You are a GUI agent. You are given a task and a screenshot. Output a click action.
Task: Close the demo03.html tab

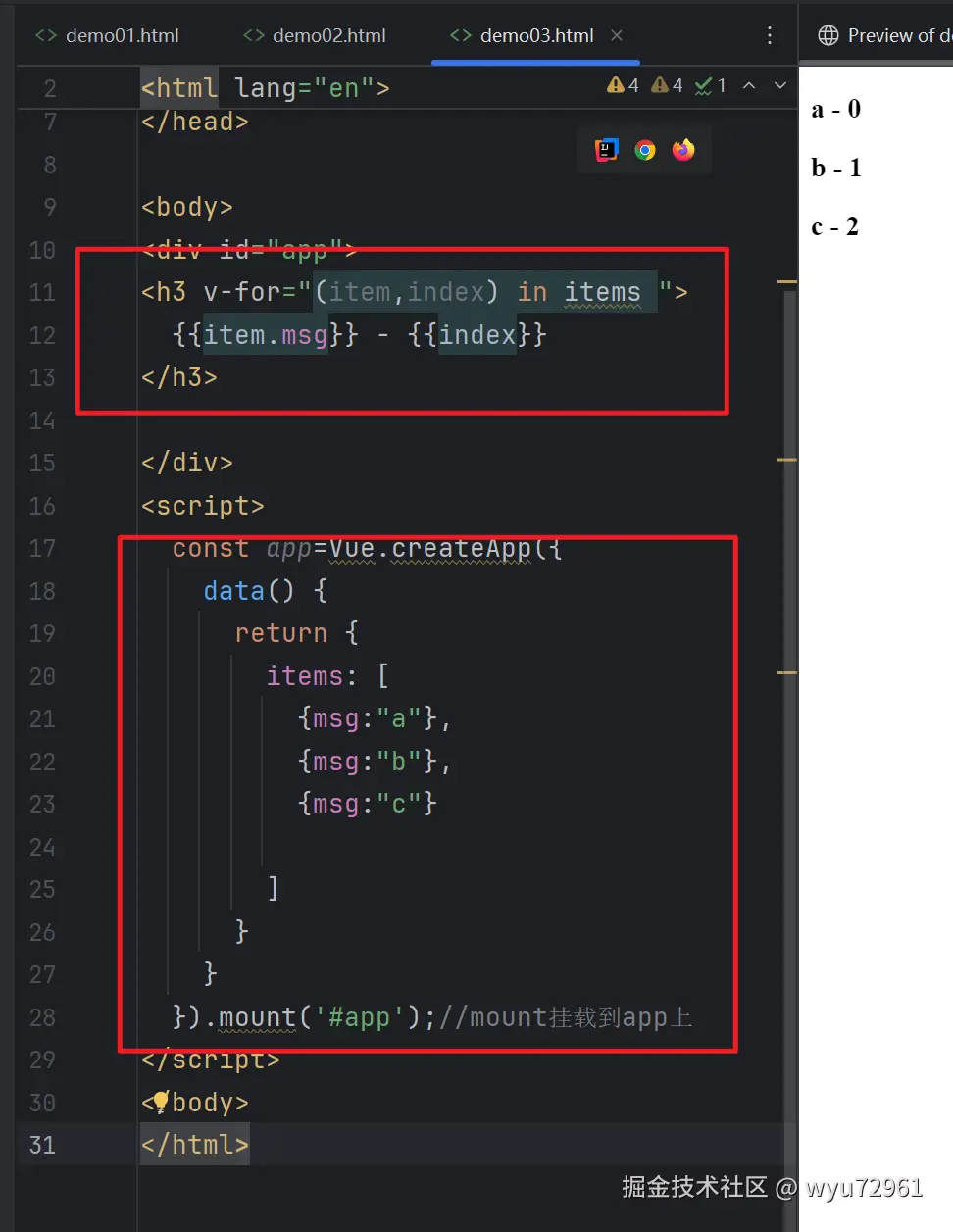point(617,35)
